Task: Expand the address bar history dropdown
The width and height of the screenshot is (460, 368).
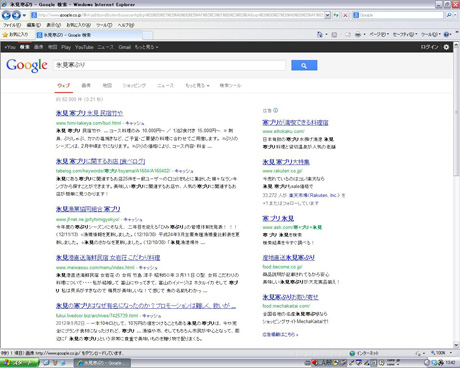Action: pyautogui.click(x=327, y=15)
